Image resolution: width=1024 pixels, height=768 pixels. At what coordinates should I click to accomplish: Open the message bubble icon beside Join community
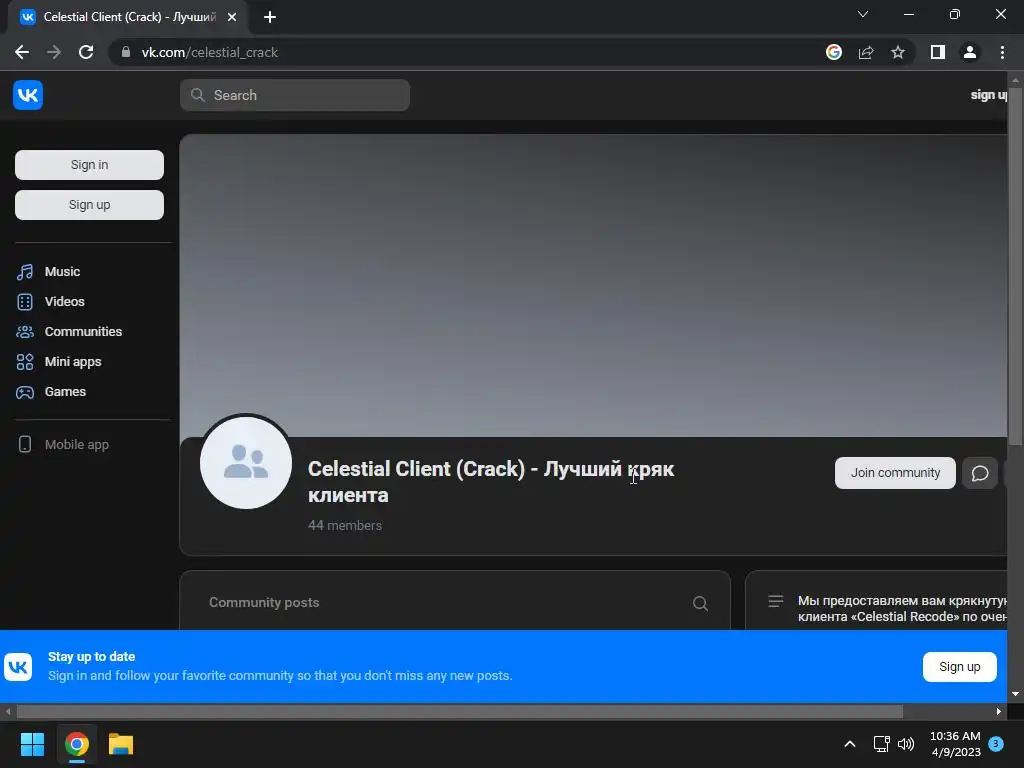pos(980,473)
